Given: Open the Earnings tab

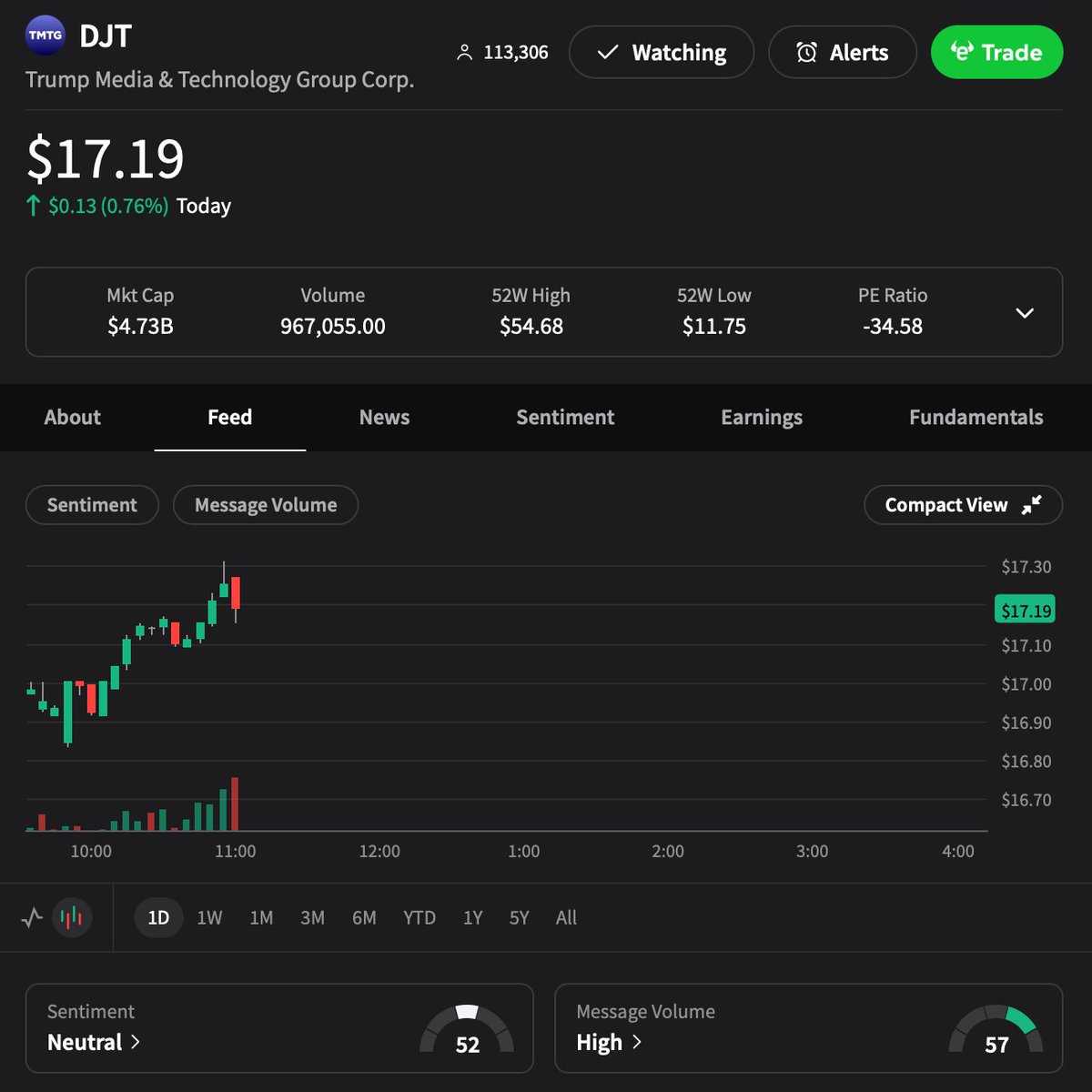Looking at the screenshot, I should click(x=762, y=417).
